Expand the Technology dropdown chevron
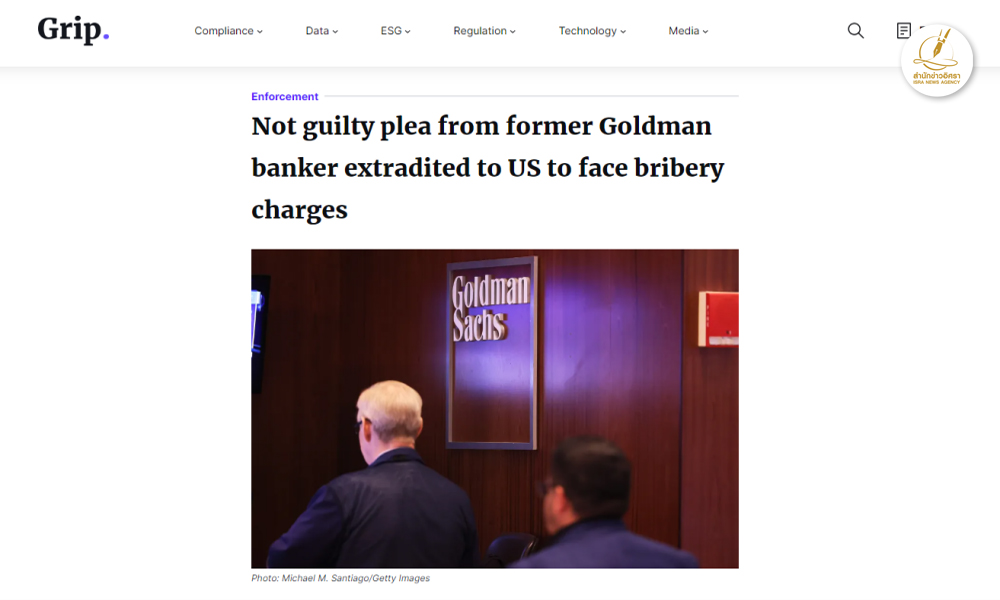Screen dimensions: 1000x600 click(622, 31)
